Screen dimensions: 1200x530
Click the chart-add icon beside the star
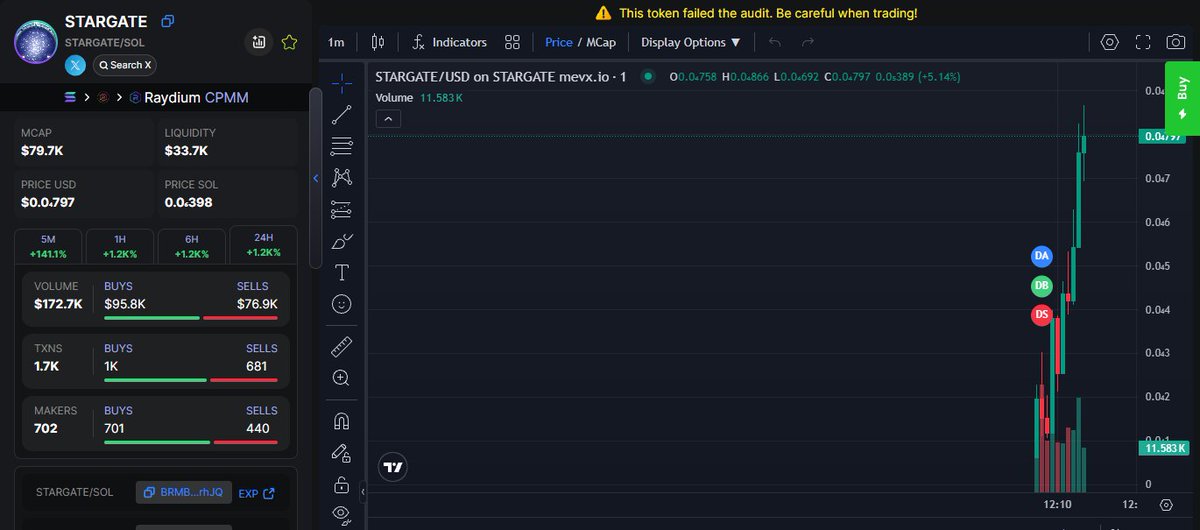click(259, 42)
